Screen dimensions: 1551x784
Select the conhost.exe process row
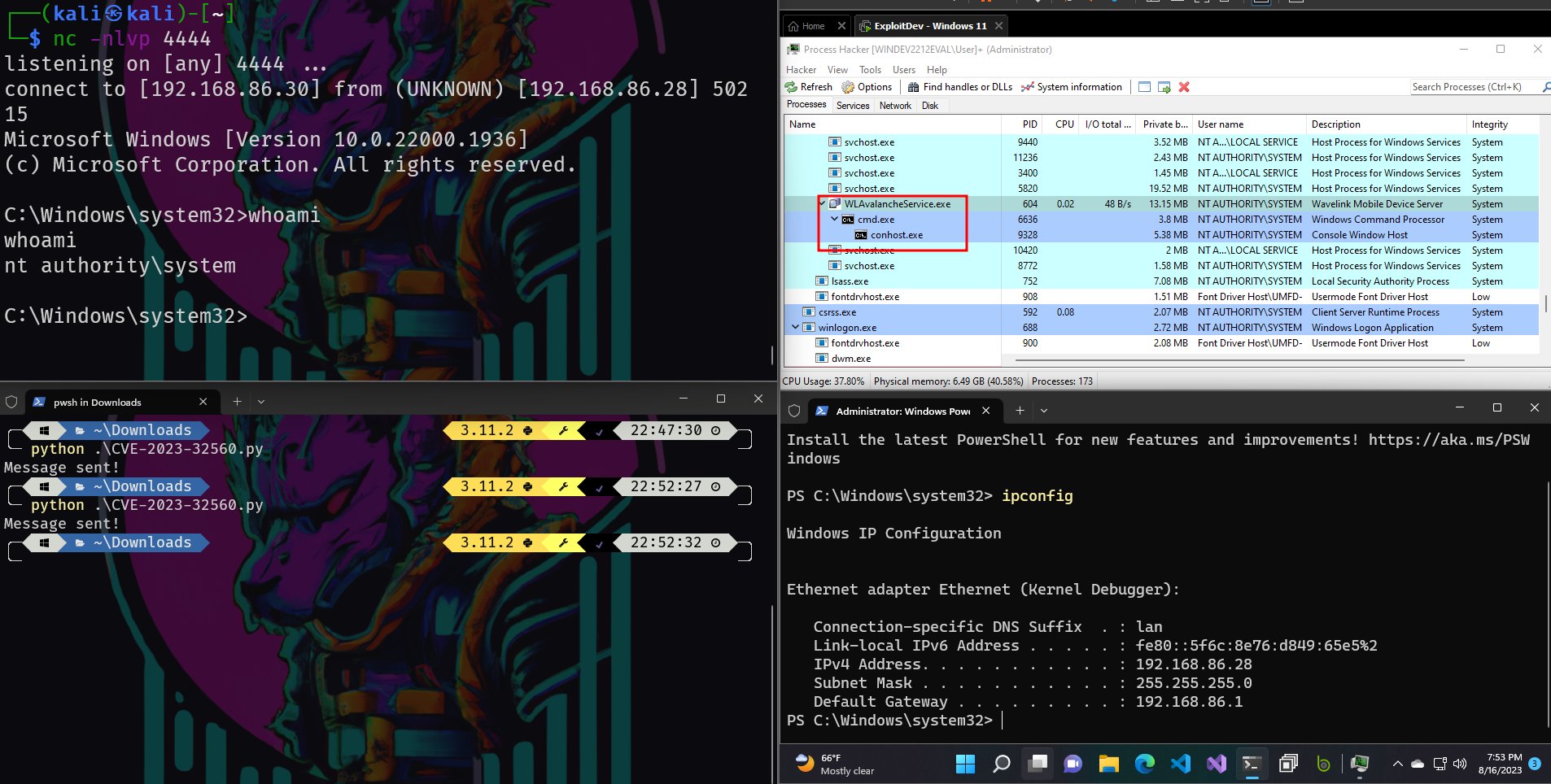pos(1161,235)
